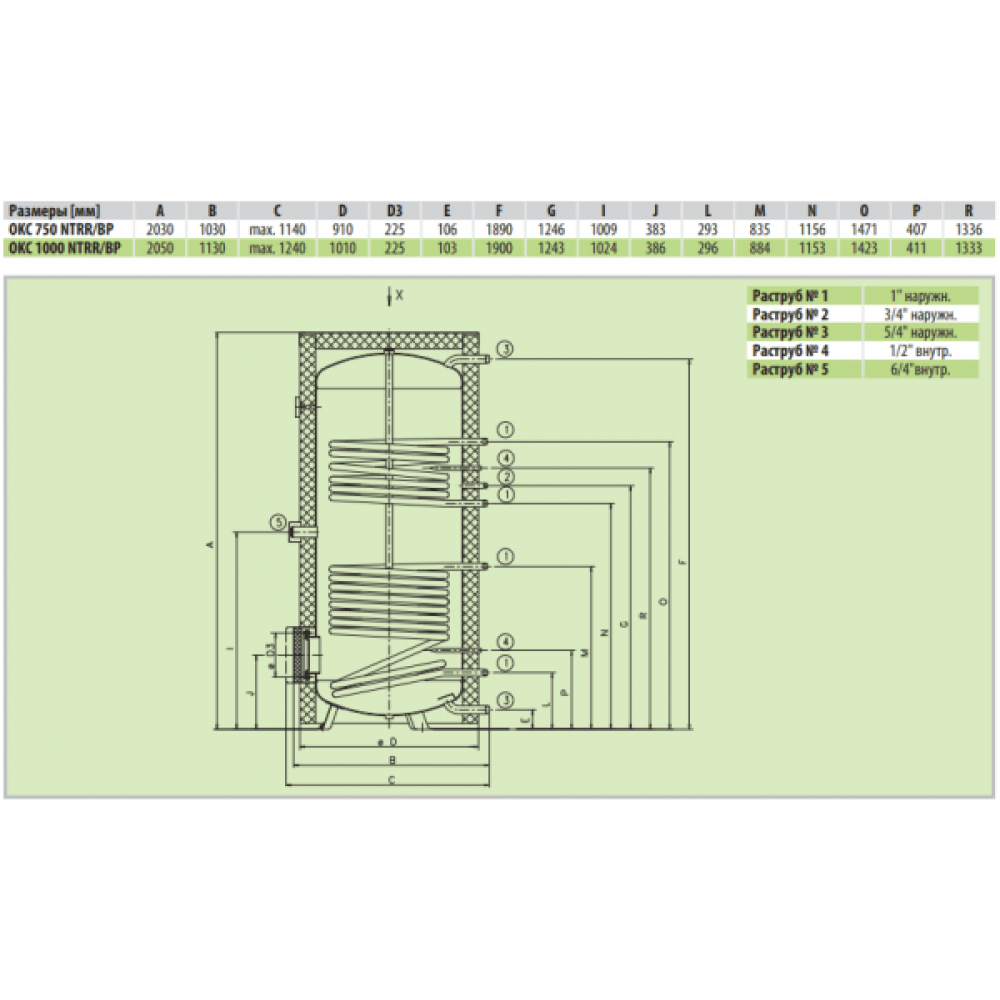Click the upper circled number 4 marker
This screenshot has height=1000, width=1000.
click(x=507, y=458)
